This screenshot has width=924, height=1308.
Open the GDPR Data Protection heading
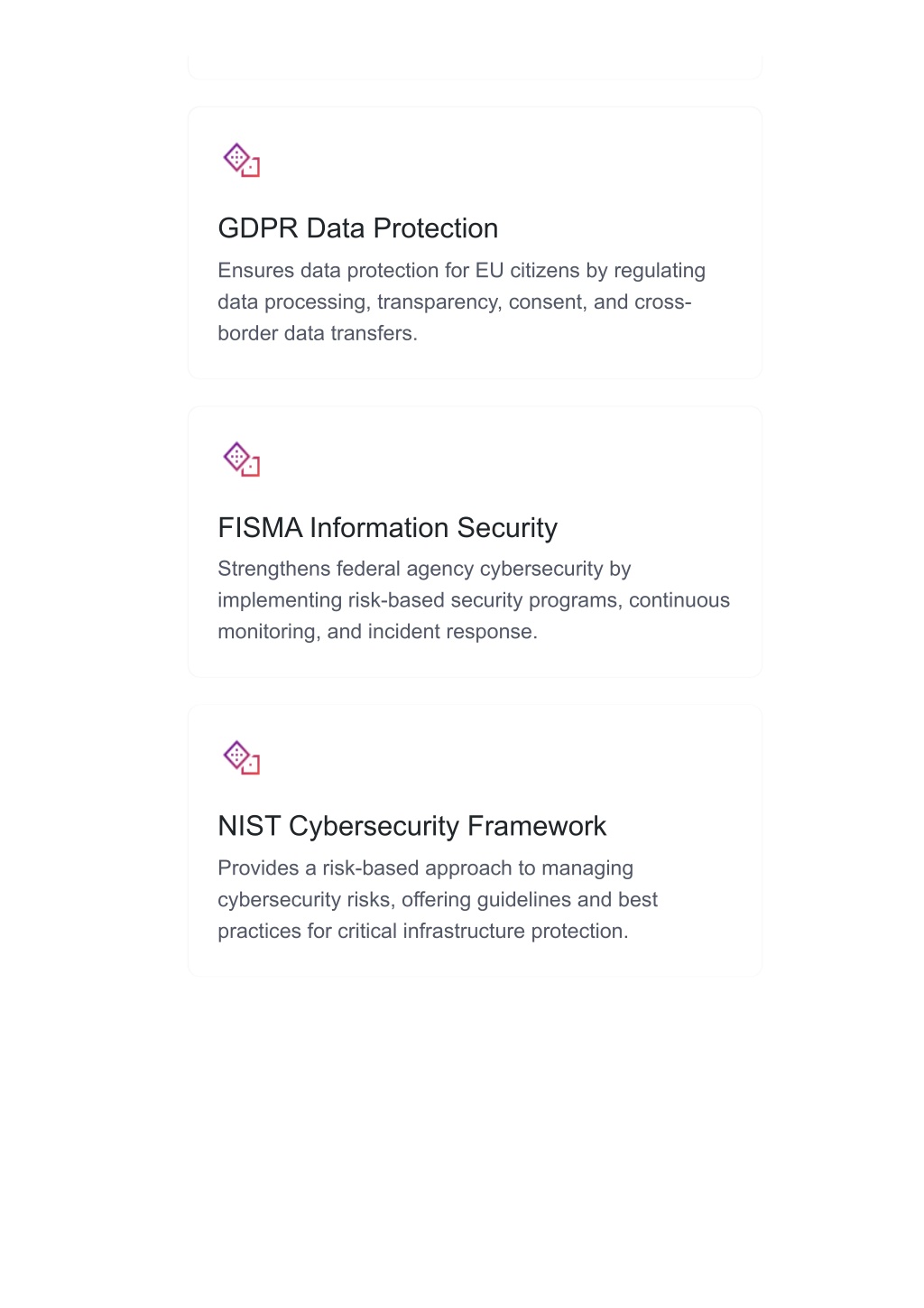pyautogui.click(x=358, y=228)
